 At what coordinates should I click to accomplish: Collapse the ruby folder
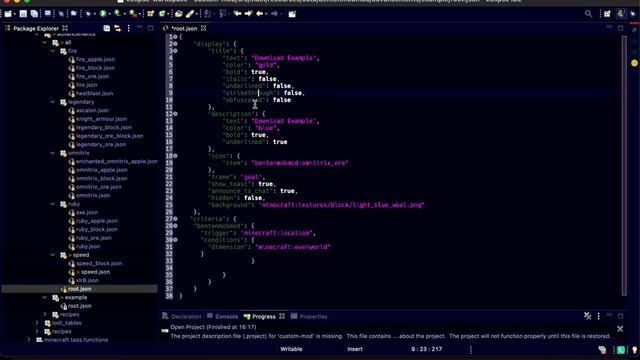click(53, 204)
